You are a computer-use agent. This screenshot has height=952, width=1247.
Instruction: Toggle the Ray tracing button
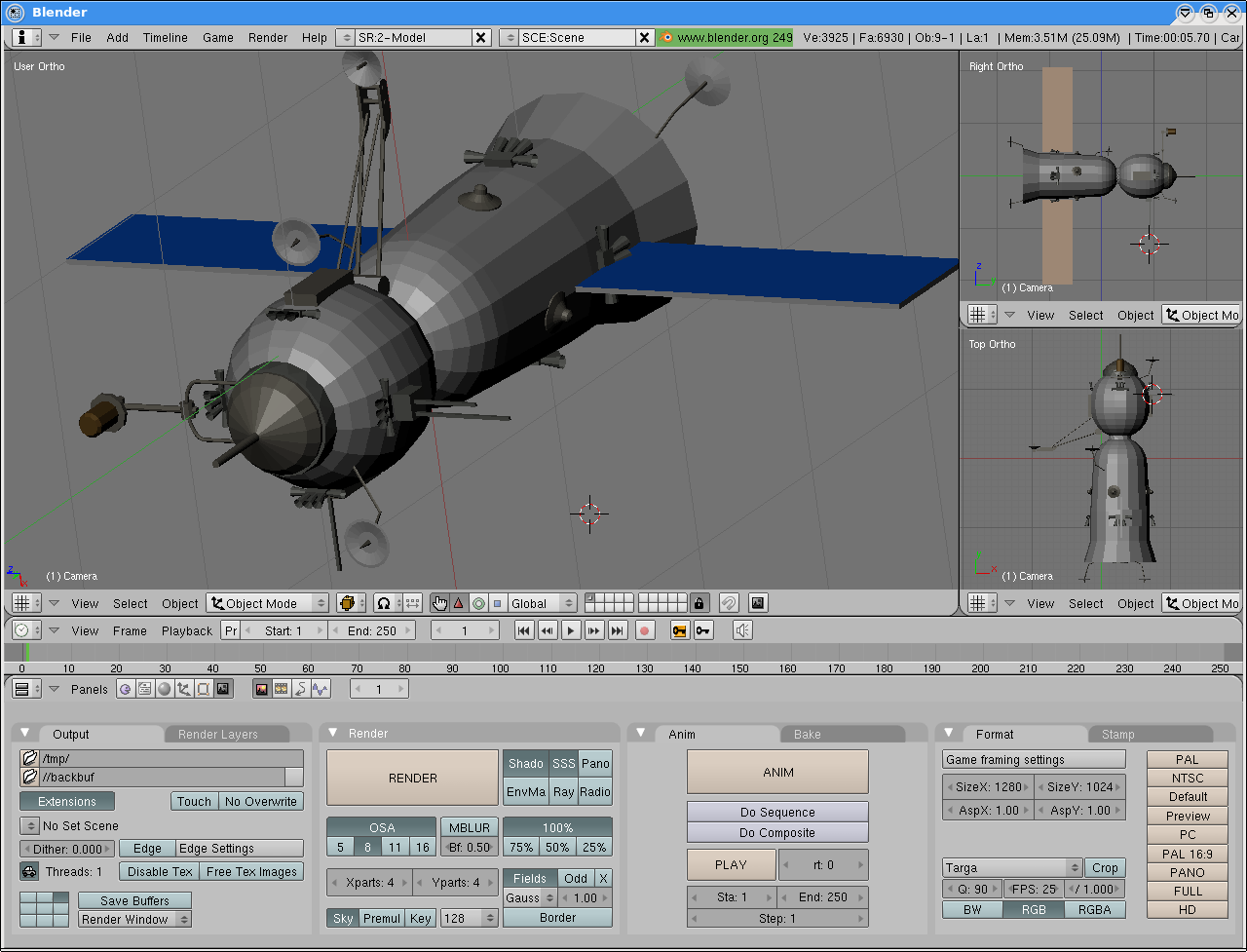pos(563,792)
